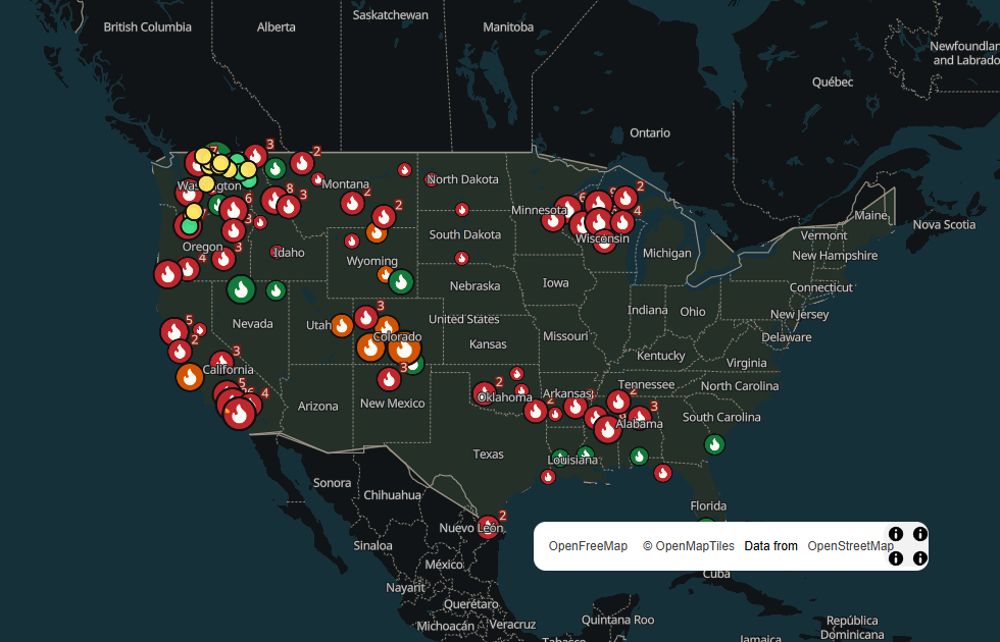Click the small red marker in western North Dakota

pyautogui.click(x=404, y=170)
